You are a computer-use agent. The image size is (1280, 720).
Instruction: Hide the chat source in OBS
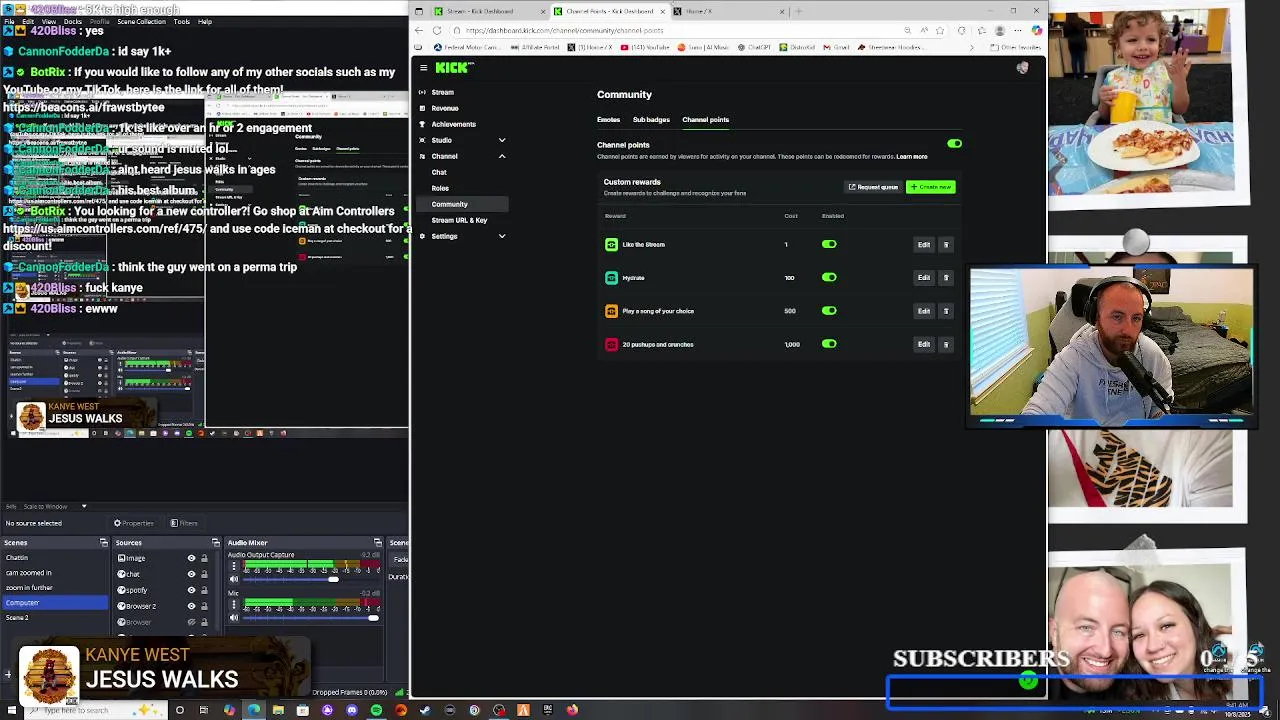pyautogui.click(x=191, y=575)
